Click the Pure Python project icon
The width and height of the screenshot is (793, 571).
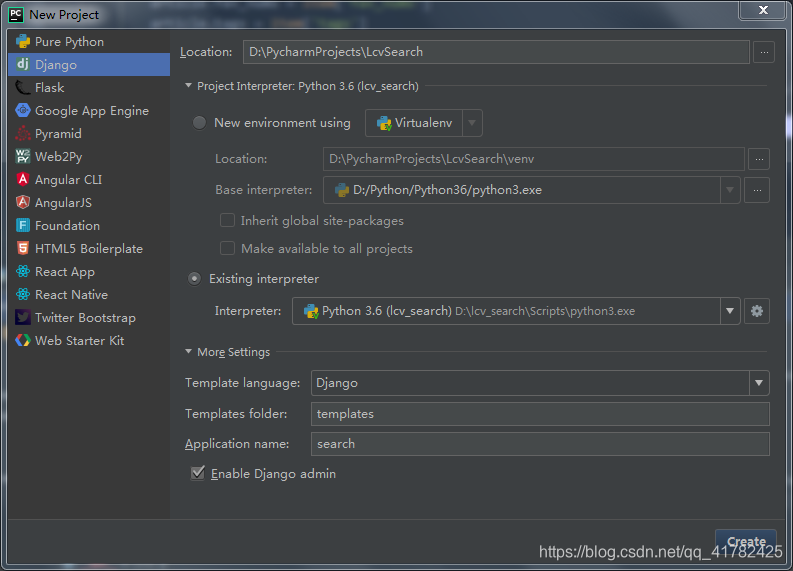23,41
